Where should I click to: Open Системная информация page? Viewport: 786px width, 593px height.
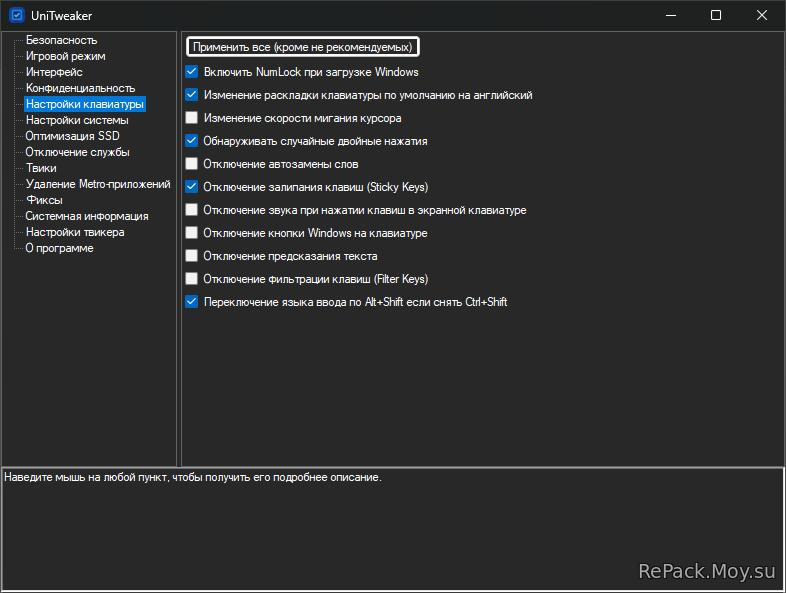87,216
